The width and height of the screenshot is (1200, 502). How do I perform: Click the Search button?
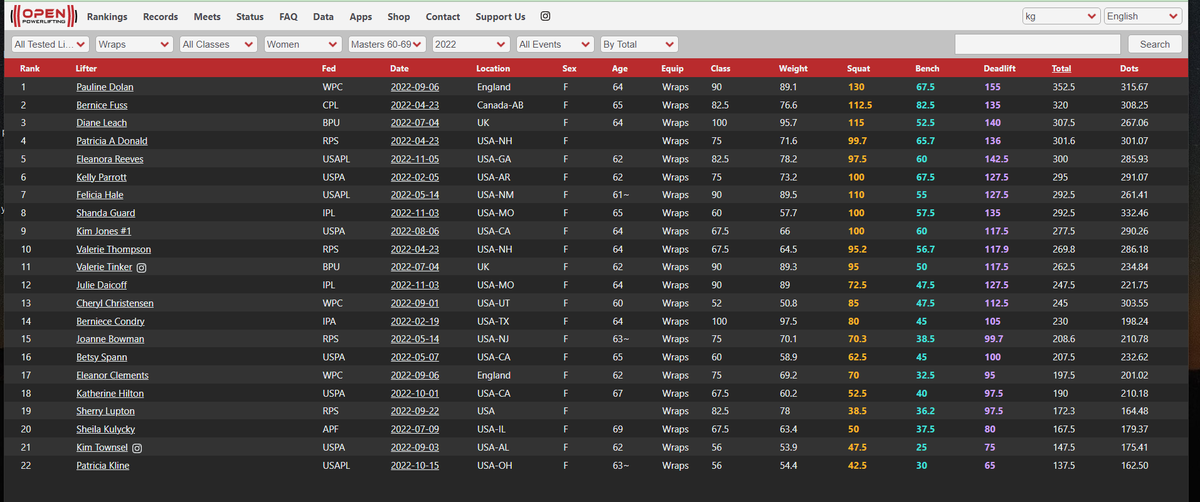pos(1155,44)
